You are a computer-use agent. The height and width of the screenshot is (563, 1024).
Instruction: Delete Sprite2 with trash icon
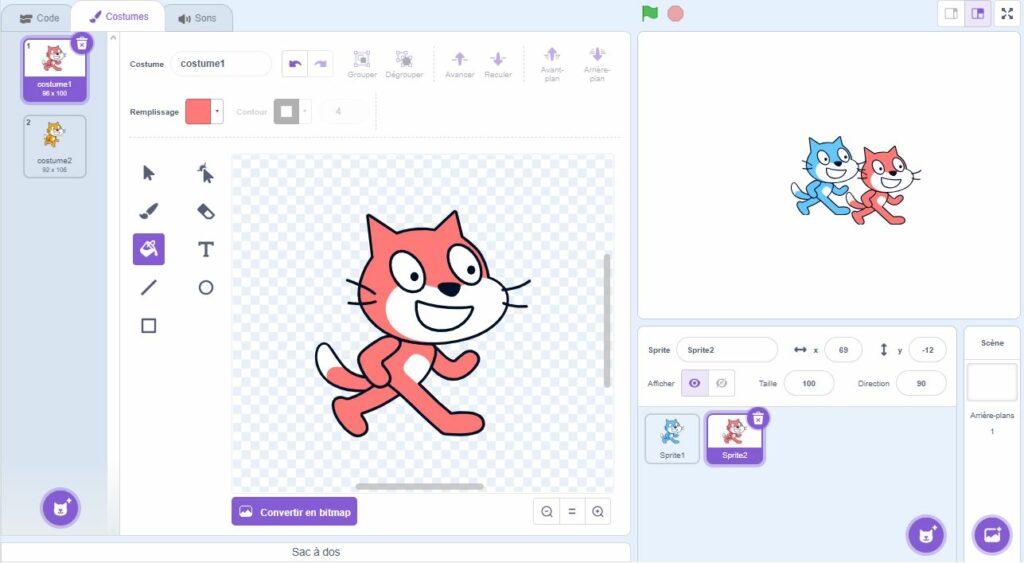tap(758, 419)
